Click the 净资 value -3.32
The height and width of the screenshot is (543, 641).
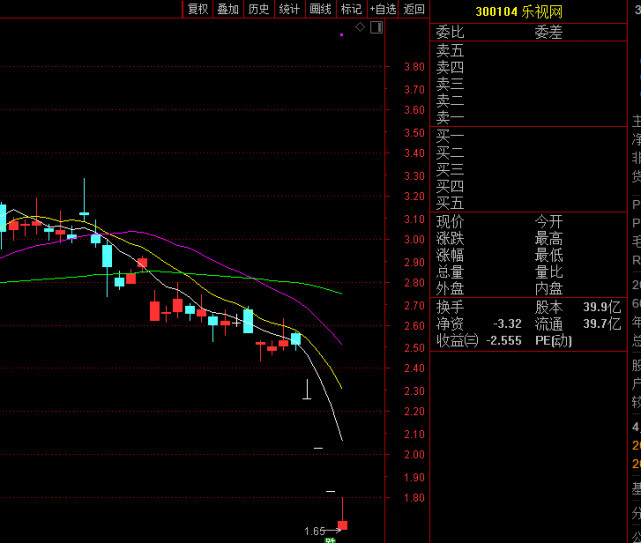[x=507, y=324]
